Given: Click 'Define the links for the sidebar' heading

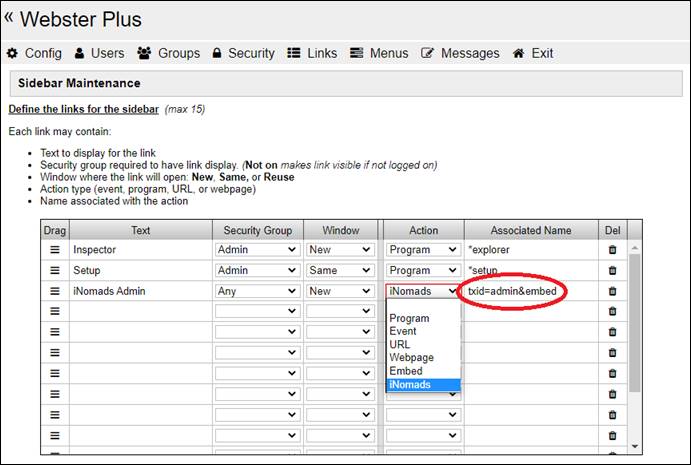Looking at the screenshot, I should 84,109.
